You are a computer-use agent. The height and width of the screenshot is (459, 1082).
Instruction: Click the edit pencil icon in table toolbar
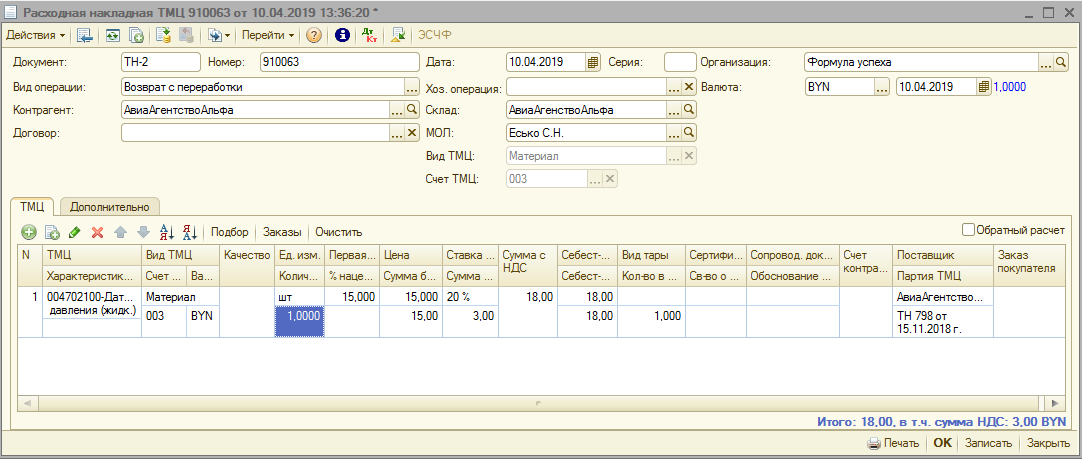point(75,232)
